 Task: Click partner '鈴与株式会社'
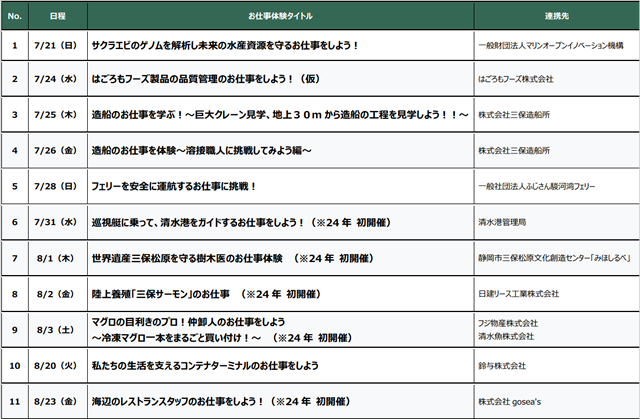[x=502, y=366]
